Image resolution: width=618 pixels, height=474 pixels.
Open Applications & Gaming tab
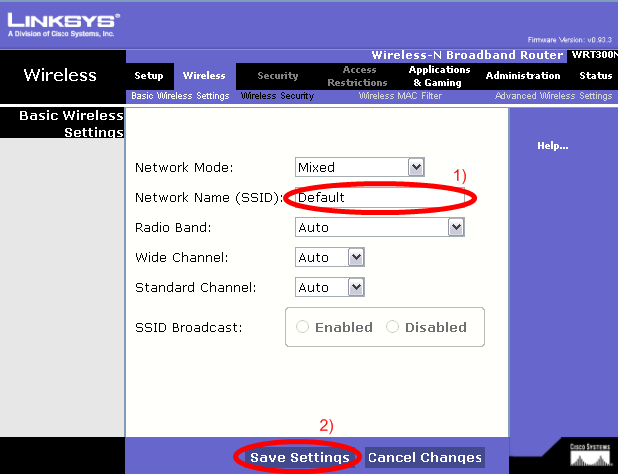coord(439,76)
